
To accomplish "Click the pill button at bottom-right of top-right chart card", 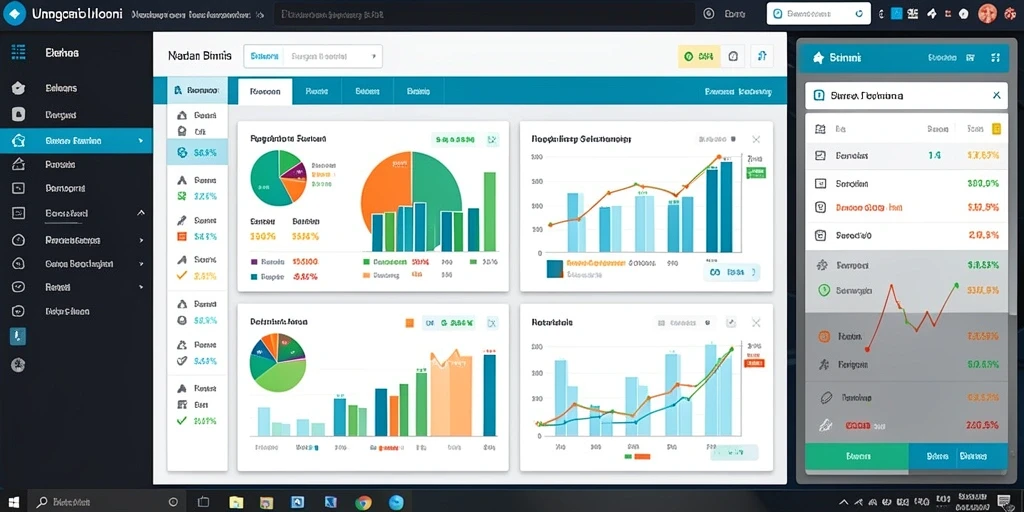I will [x=732, y=272].
